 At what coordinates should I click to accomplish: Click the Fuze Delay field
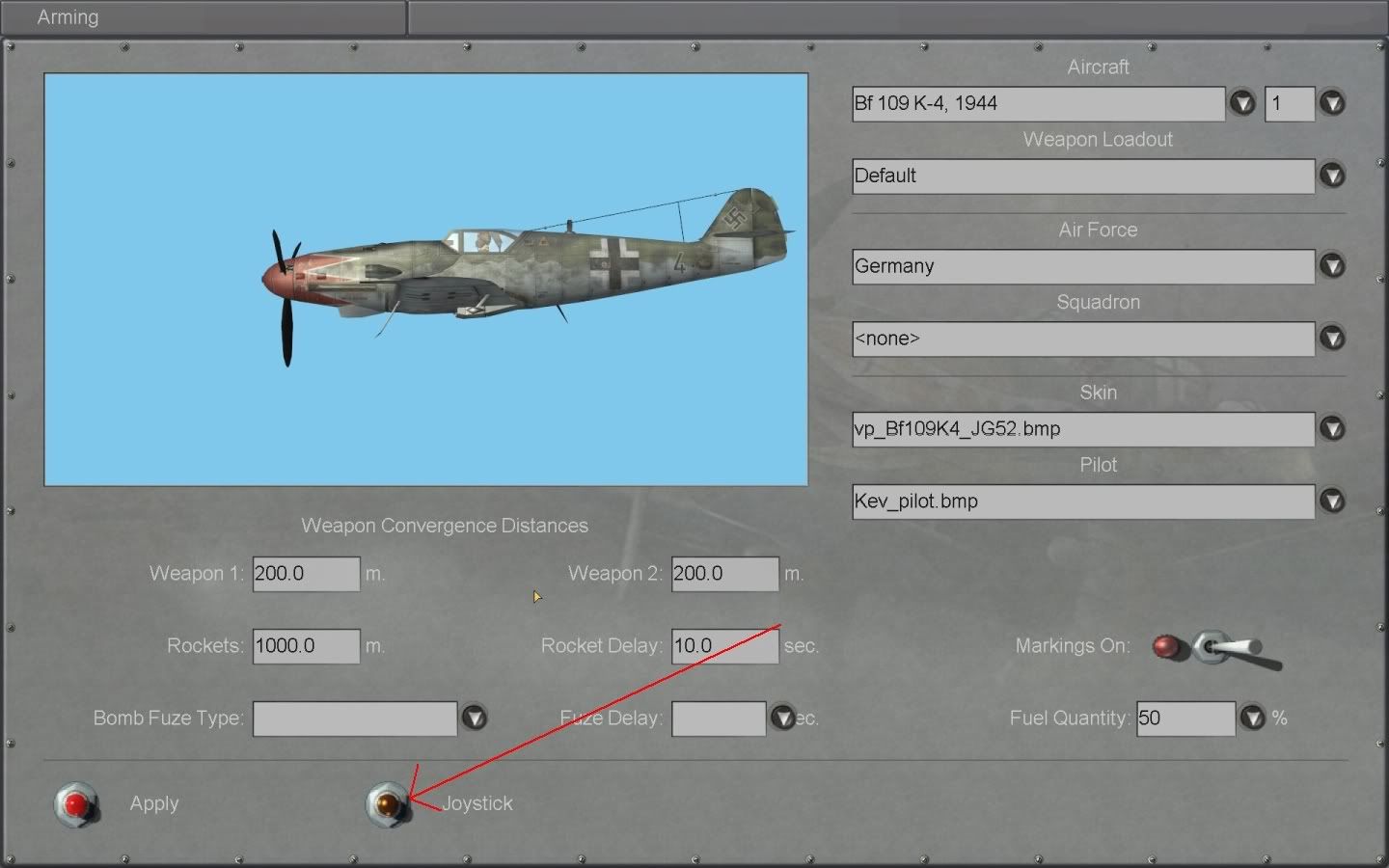coord(719,719)
